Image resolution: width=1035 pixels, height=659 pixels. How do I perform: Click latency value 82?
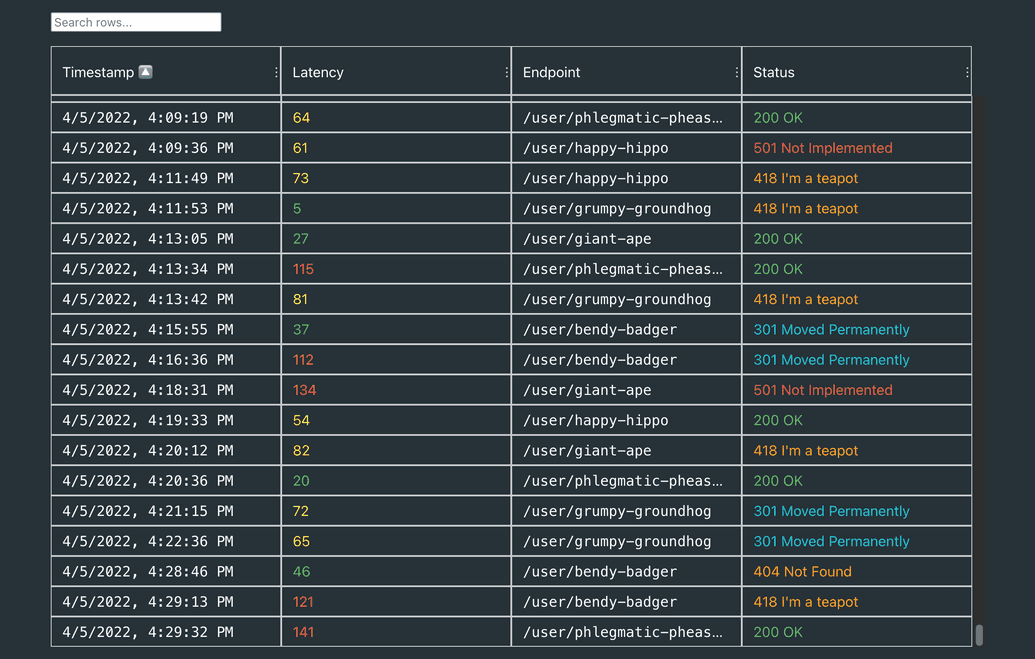click(301, 451)
